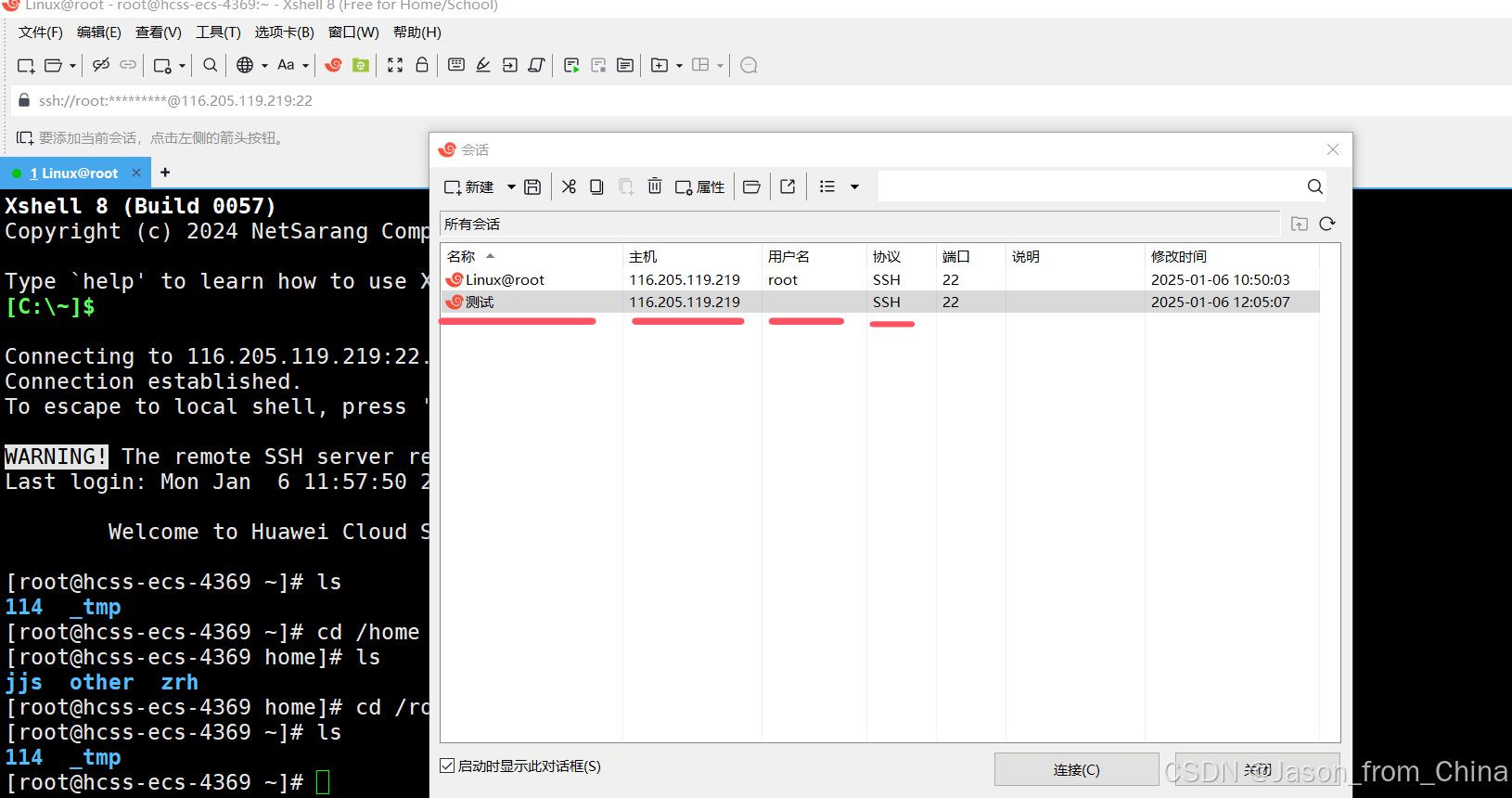
Task: Toggle 启动时显示此对话框(S) checkbox
Action: [x=447, y=766]
